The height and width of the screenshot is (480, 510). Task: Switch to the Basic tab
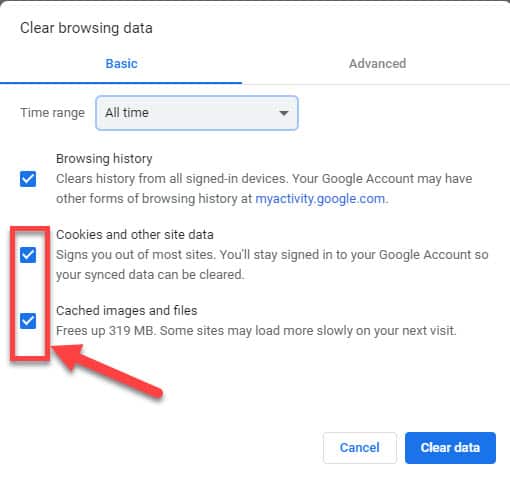(121, 63)
